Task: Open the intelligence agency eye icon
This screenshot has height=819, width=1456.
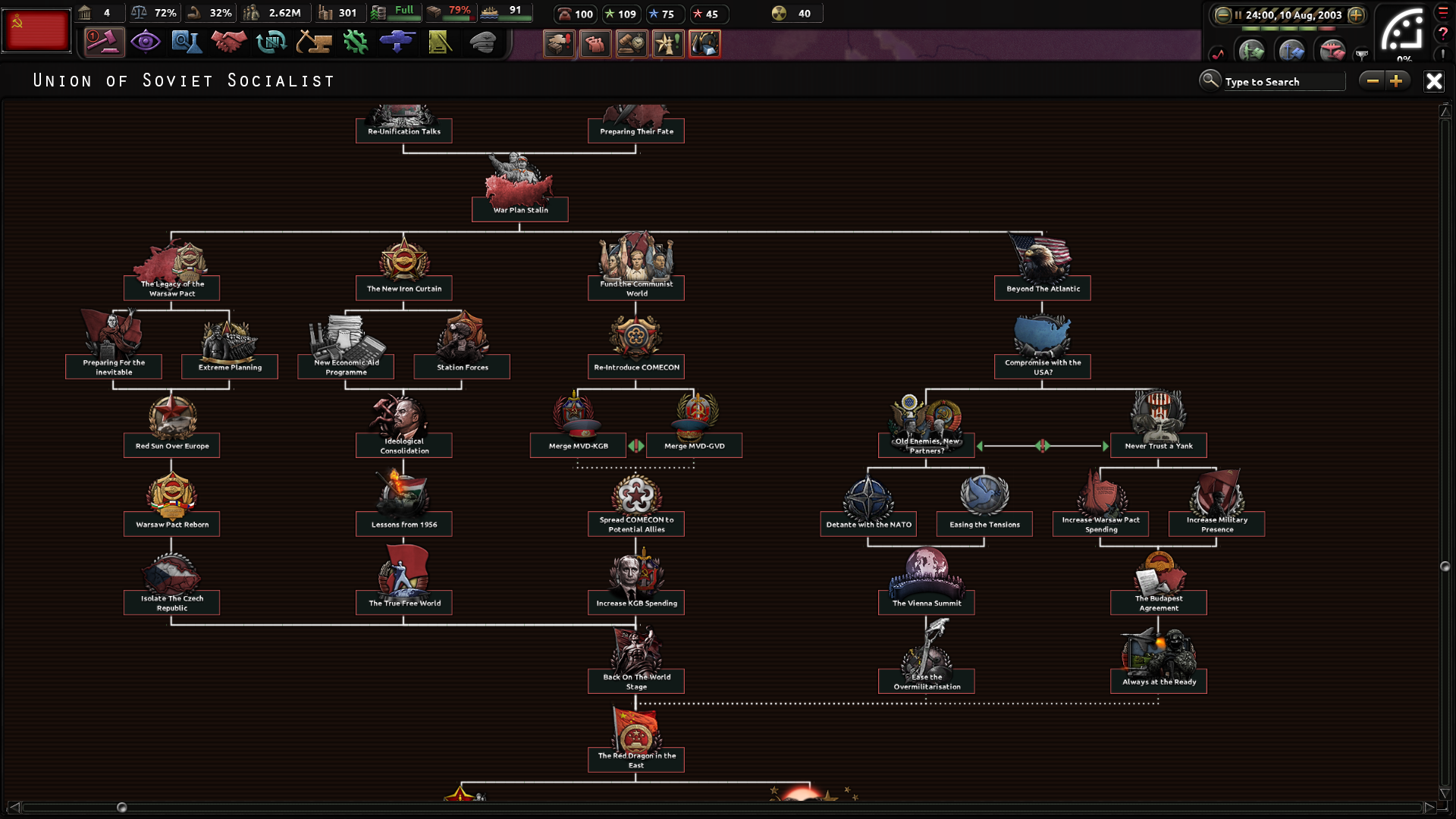Action: (145, 42)
